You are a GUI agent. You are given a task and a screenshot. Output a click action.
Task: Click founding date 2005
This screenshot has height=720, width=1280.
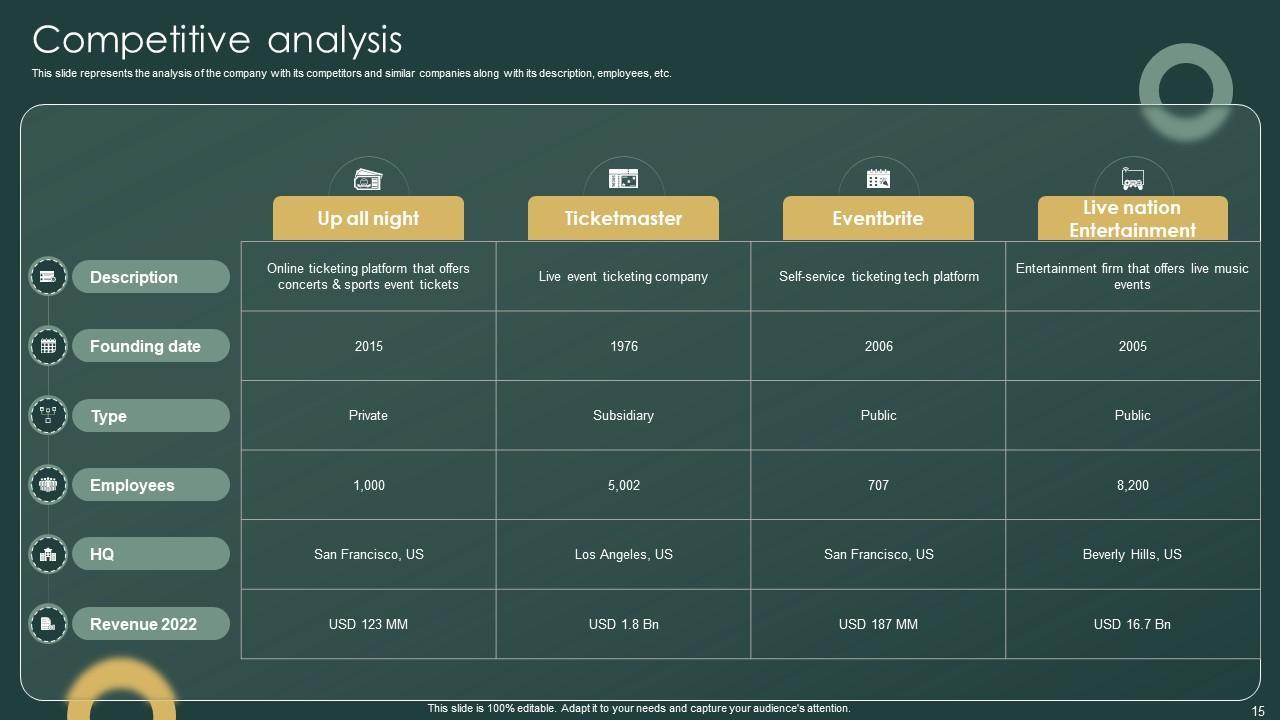click(x=1133, y=346)
